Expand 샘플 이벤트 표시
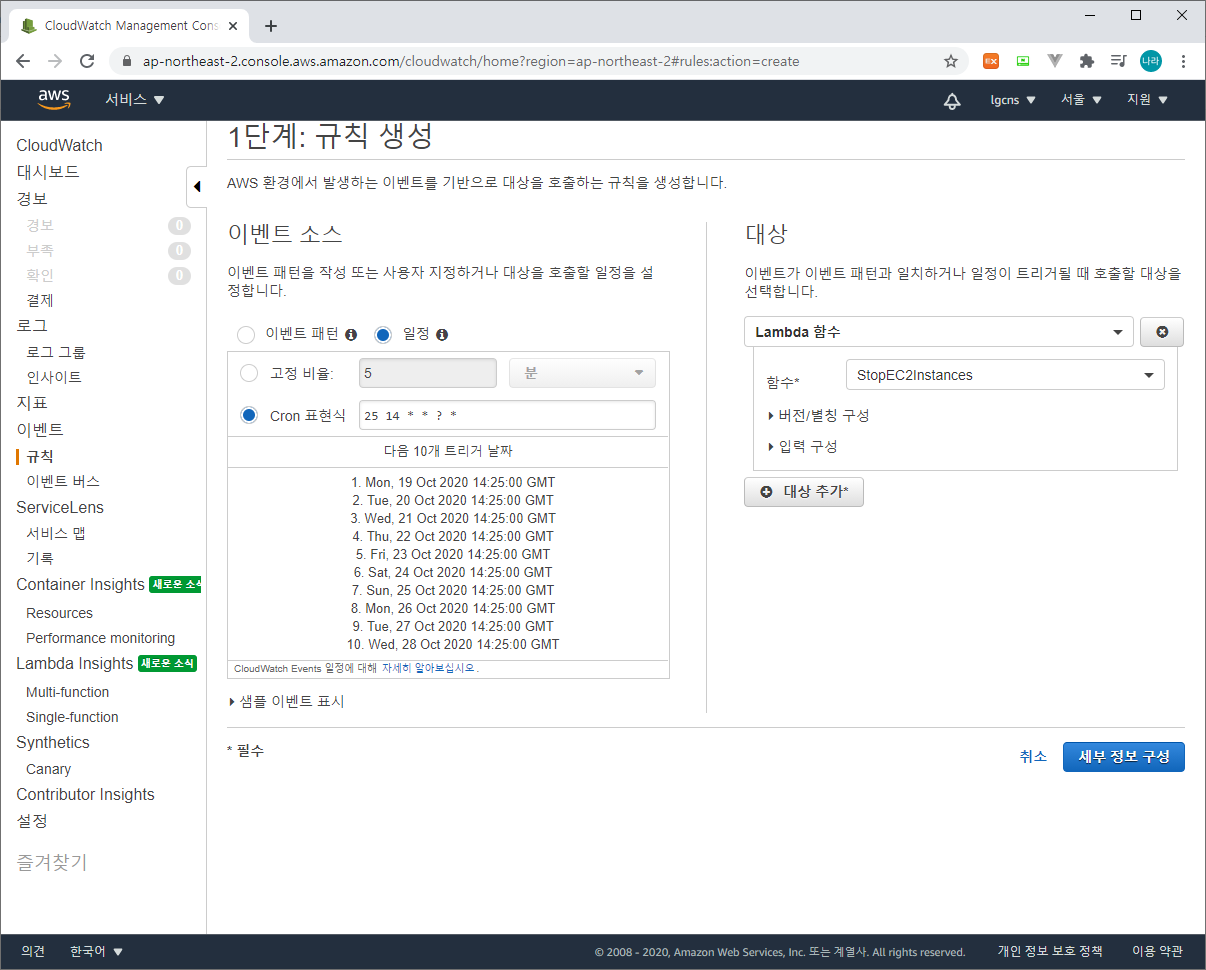1206x970 pixels. coord(286,702)
